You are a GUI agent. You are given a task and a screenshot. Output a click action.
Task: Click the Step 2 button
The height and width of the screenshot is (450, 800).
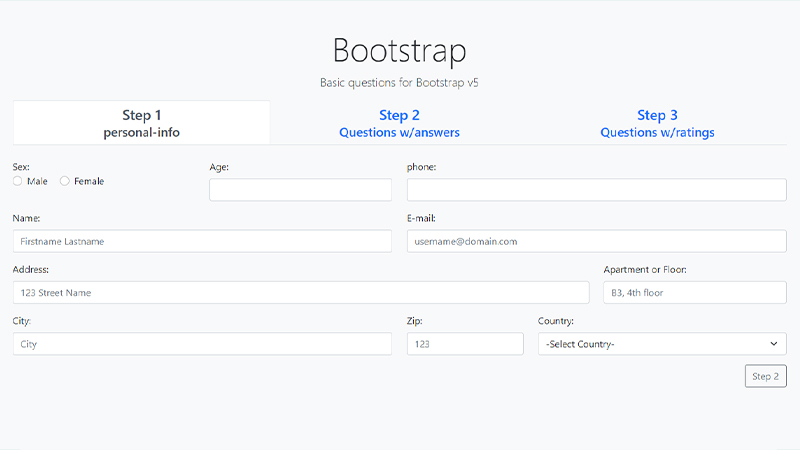[x=765, y=376]
